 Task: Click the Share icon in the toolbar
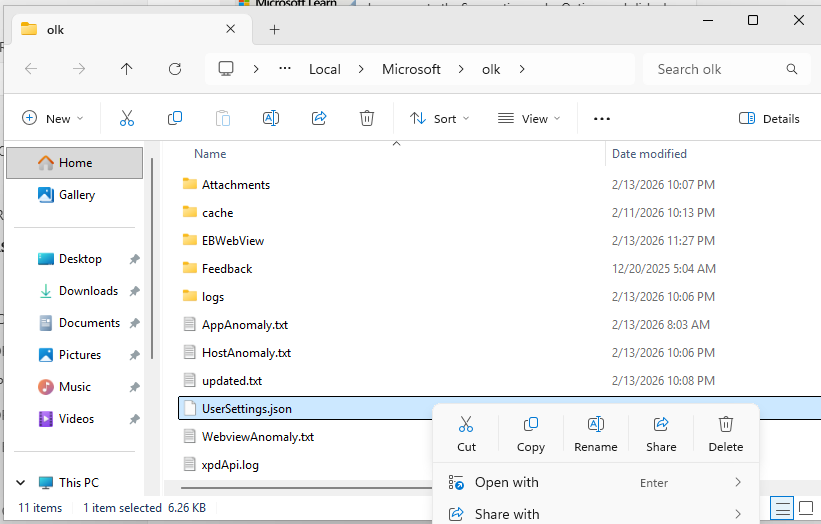pyautogui.click(x=319, y=118)
